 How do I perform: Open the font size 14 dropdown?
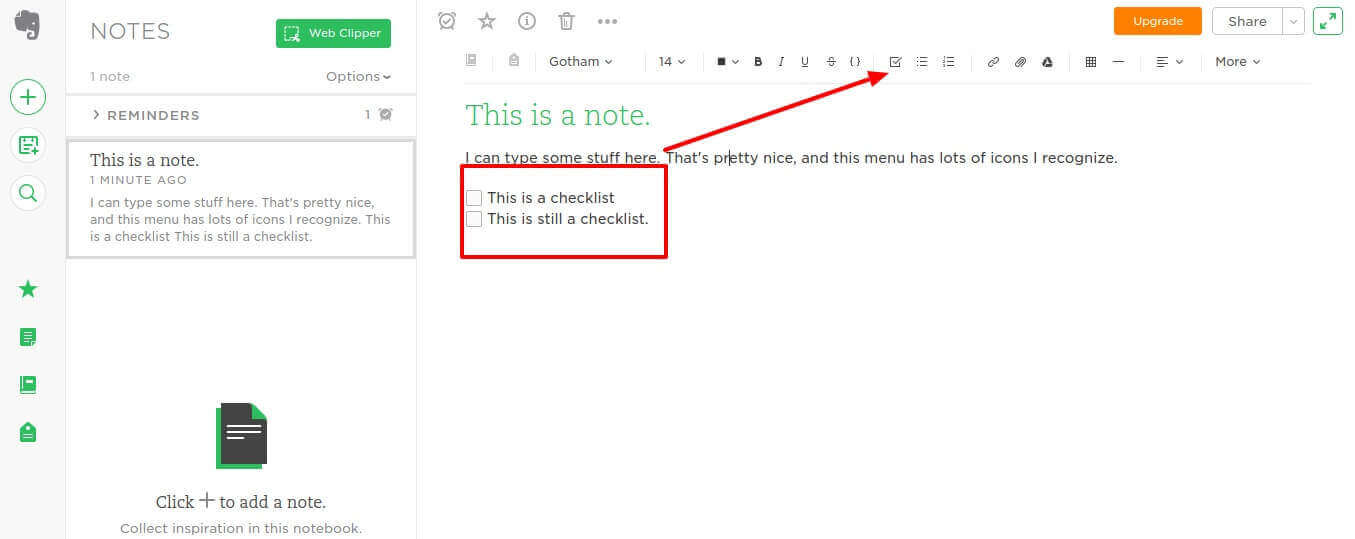pos(672,62)
